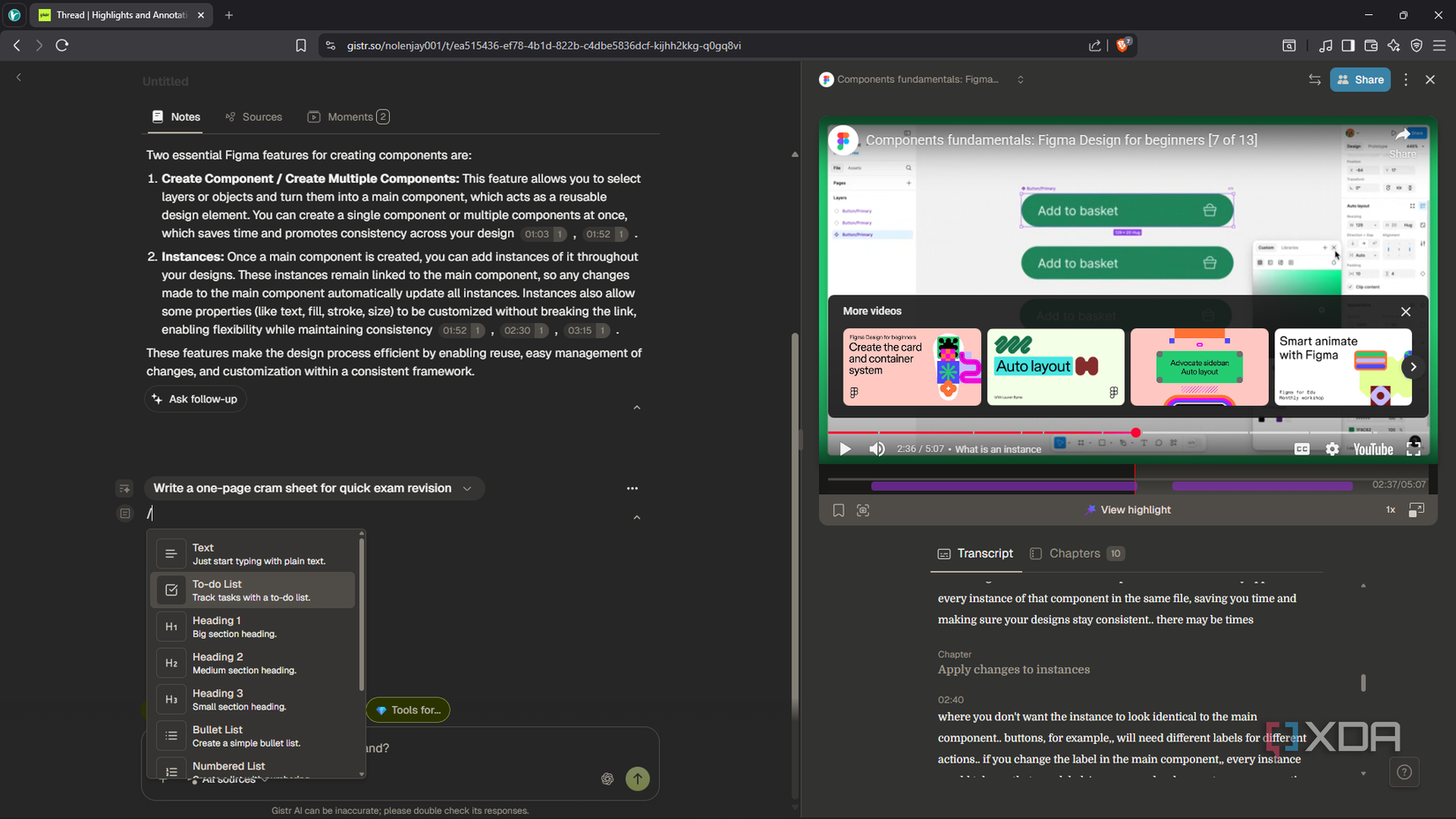
Task: Click the share page icon in the address bar
Action: (x=1095, y=46)
